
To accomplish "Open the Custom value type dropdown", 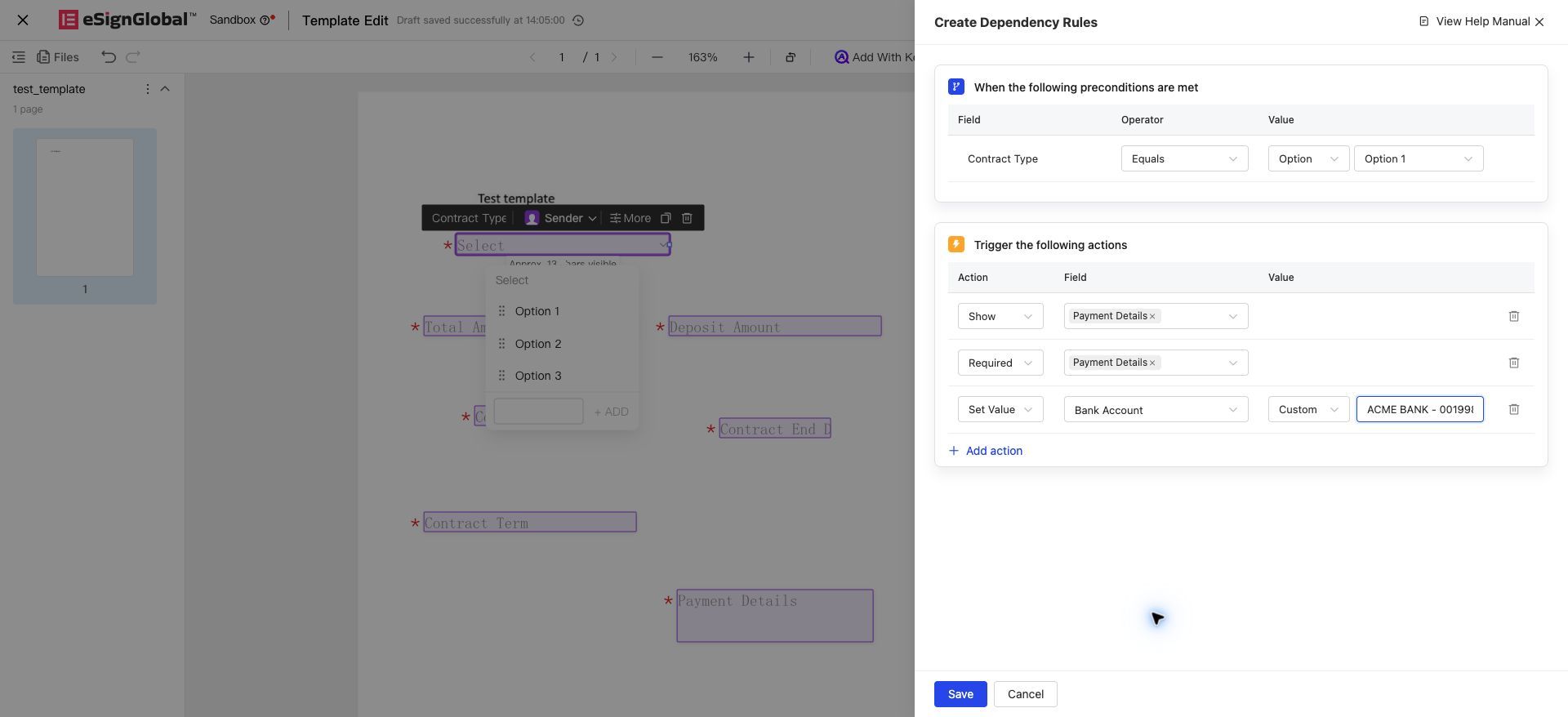I will [x=1308, y=409].
